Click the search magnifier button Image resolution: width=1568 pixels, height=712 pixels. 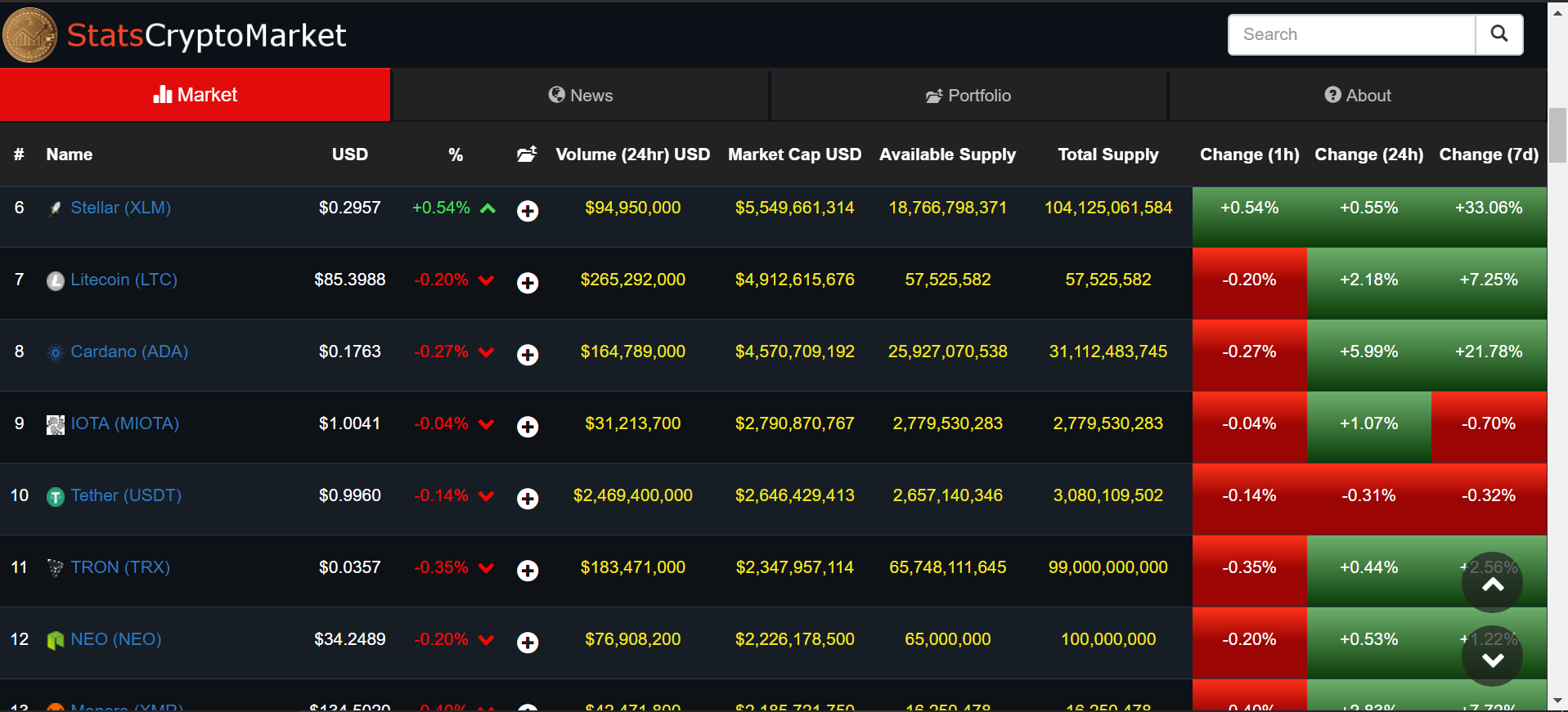pyautogui.click(x=1498, y=34)
